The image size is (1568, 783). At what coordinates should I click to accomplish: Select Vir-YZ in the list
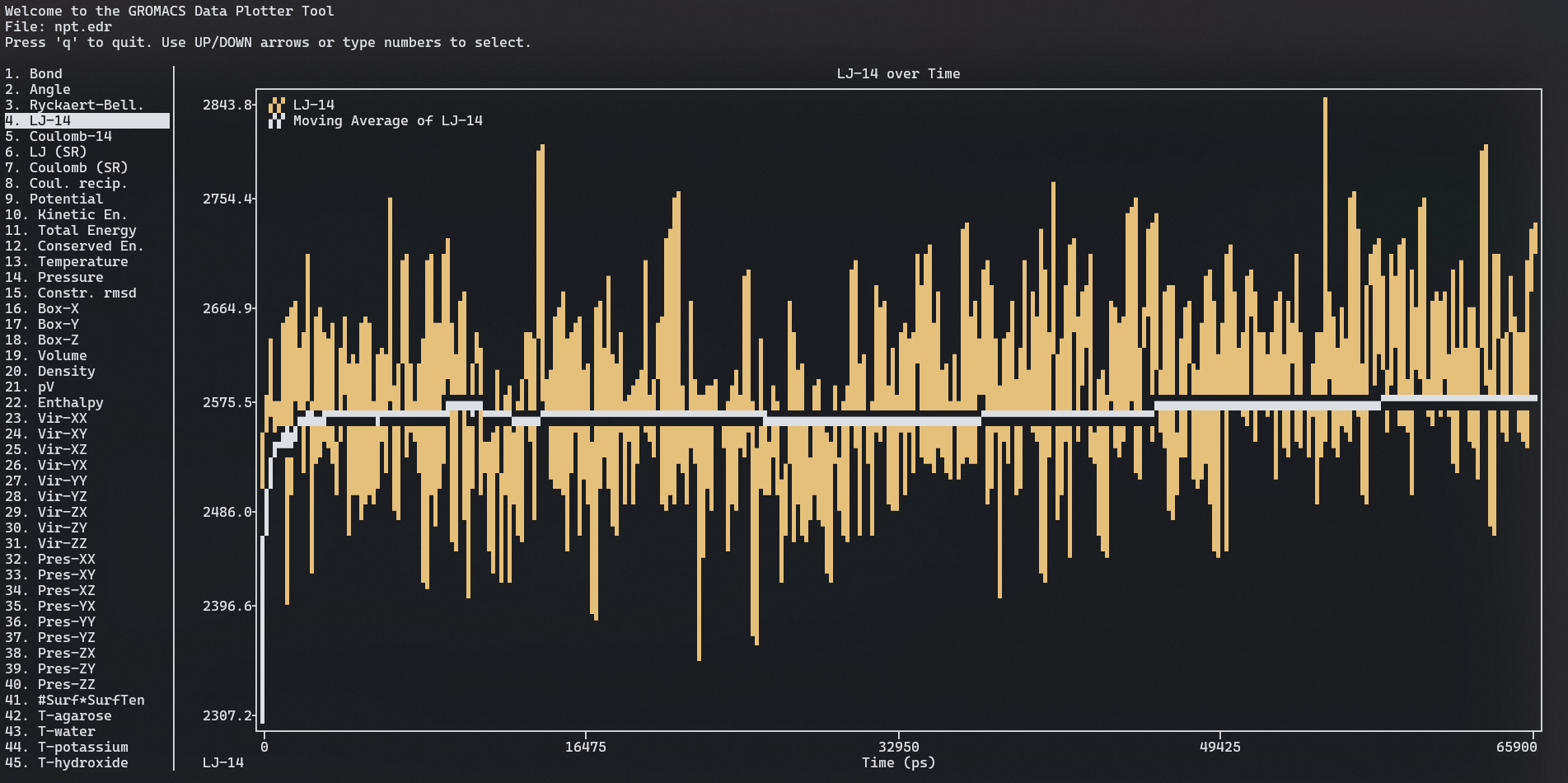[46, 496]
